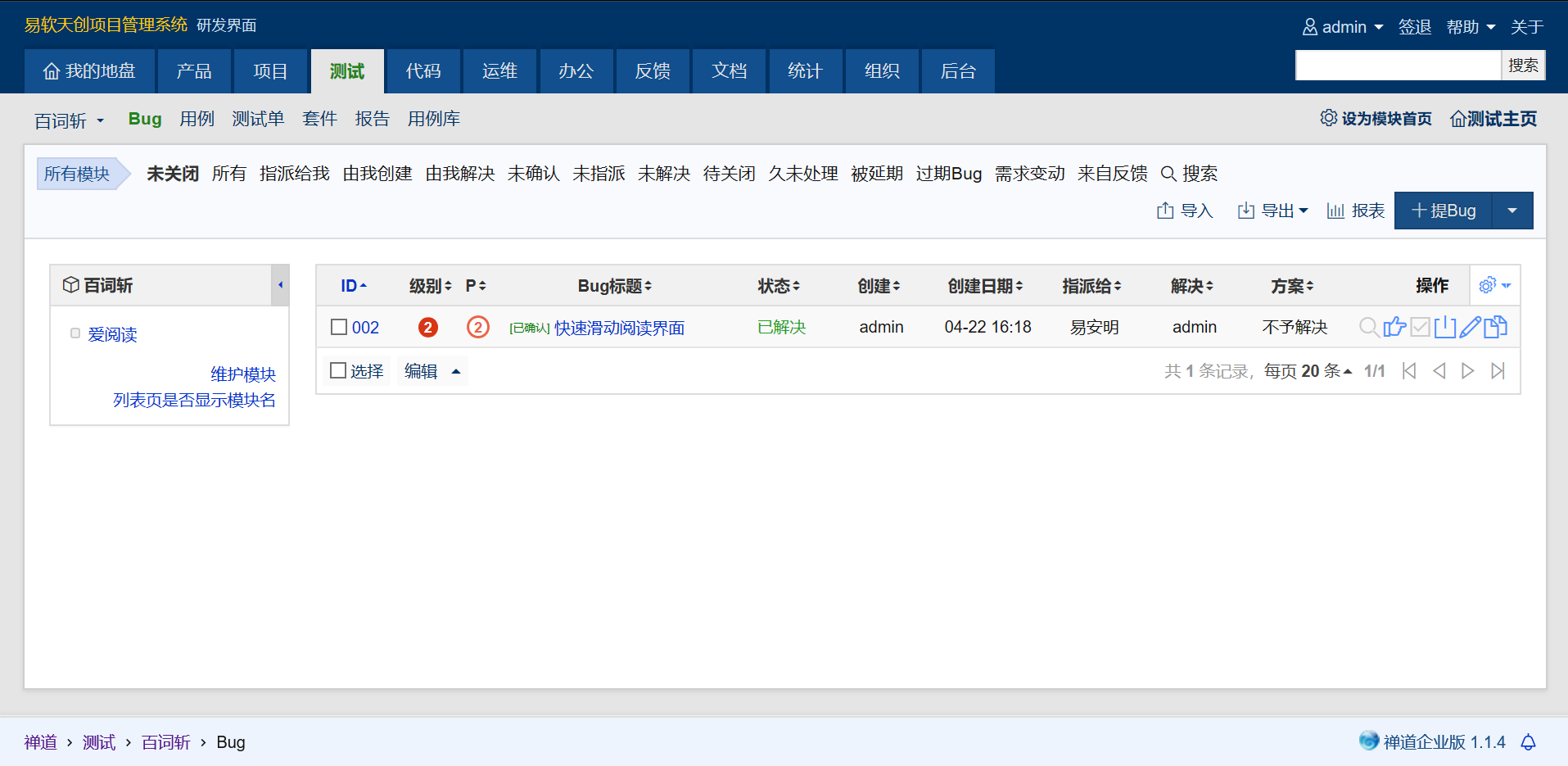
Task: Click the 提Bug button
Action: (1444, 211)
